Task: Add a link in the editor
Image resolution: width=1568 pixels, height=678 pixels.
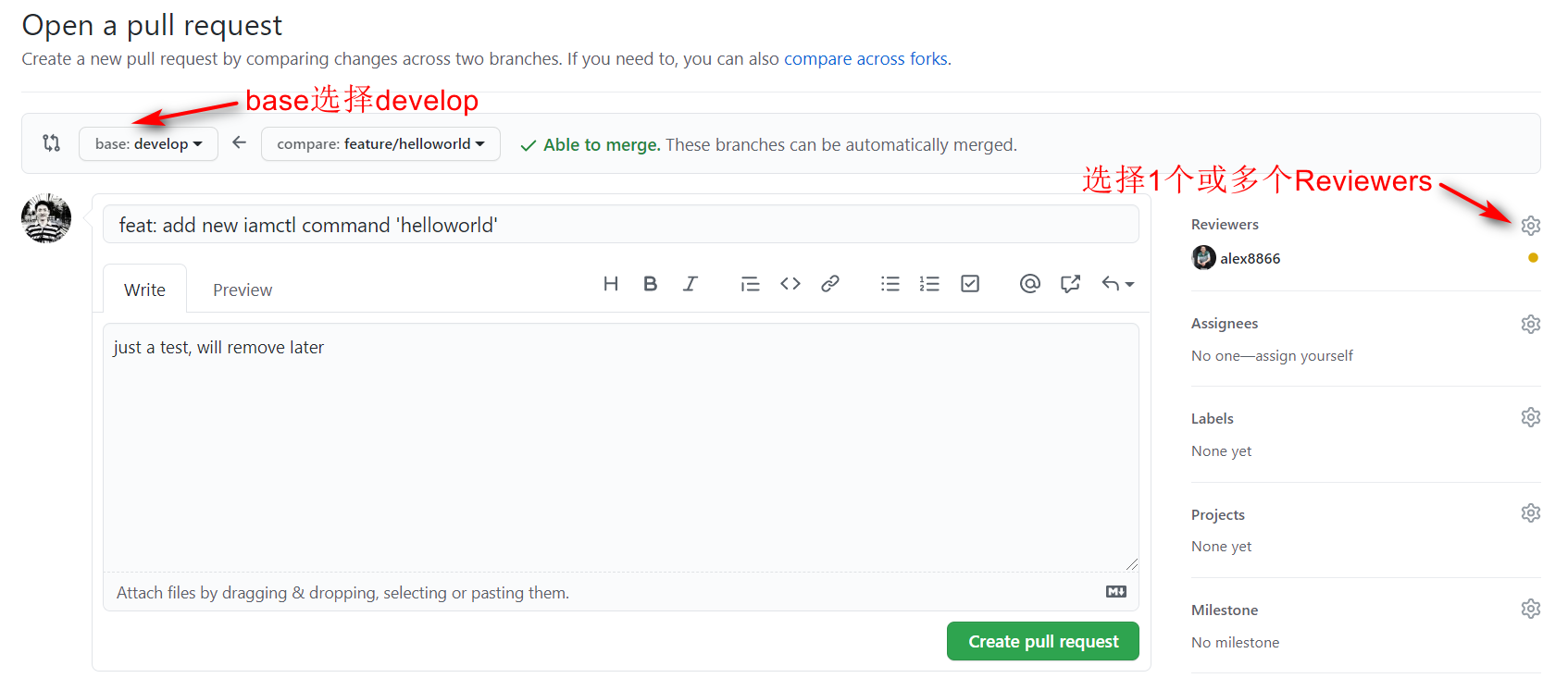Action: tap(830, 284)
